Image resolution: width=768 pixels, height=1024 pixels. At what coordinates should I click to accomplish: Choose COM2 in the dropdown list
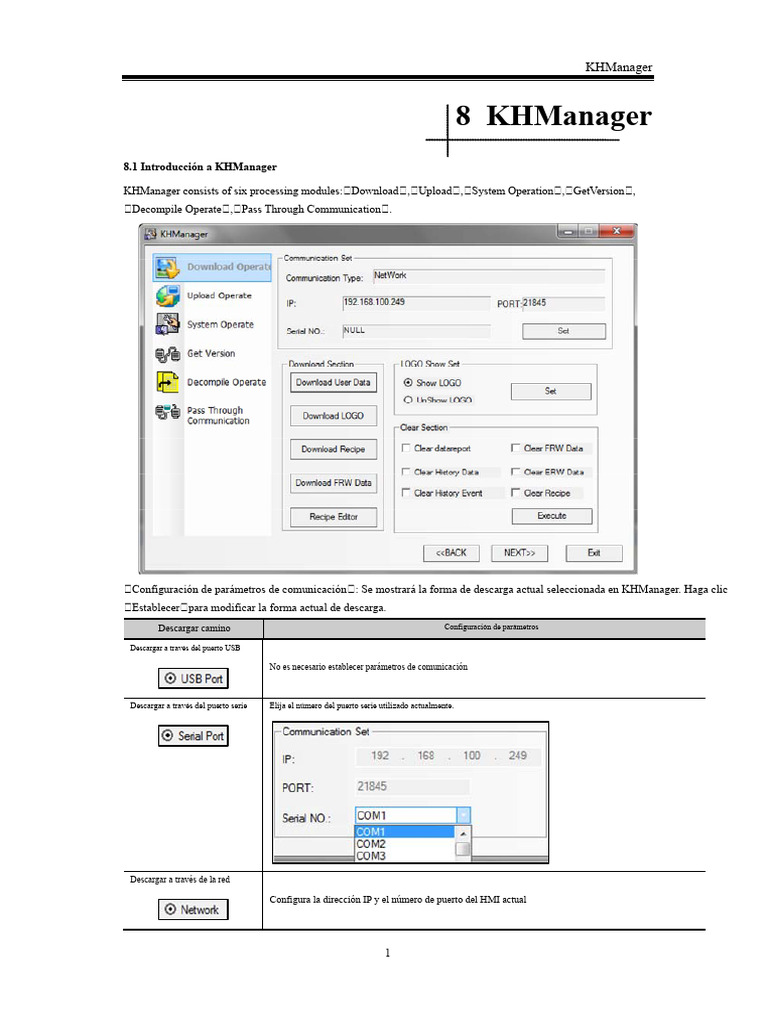click(404, 844)
